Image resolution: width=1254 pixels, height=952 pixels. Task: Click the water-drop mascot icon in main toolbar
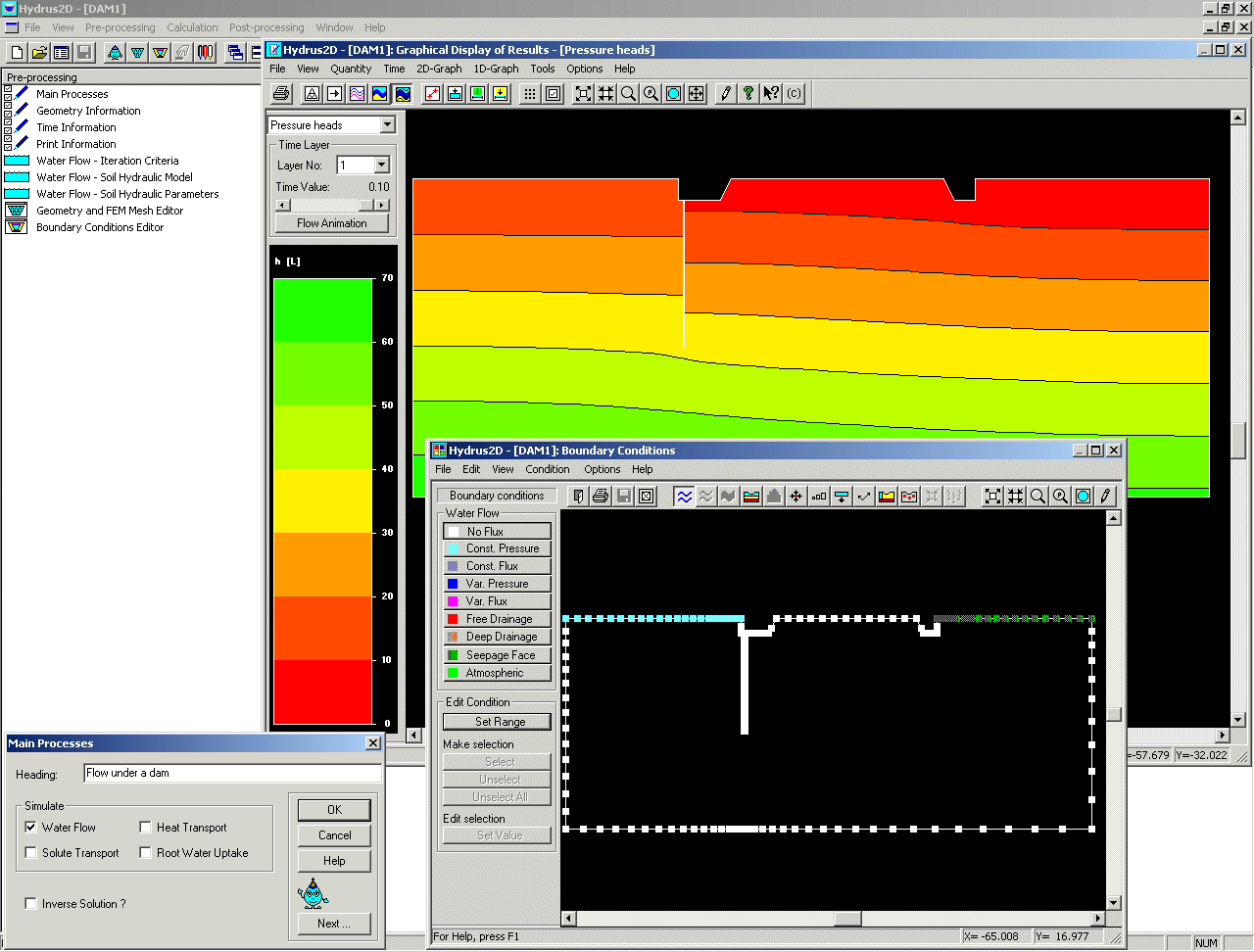pos(116,53)
